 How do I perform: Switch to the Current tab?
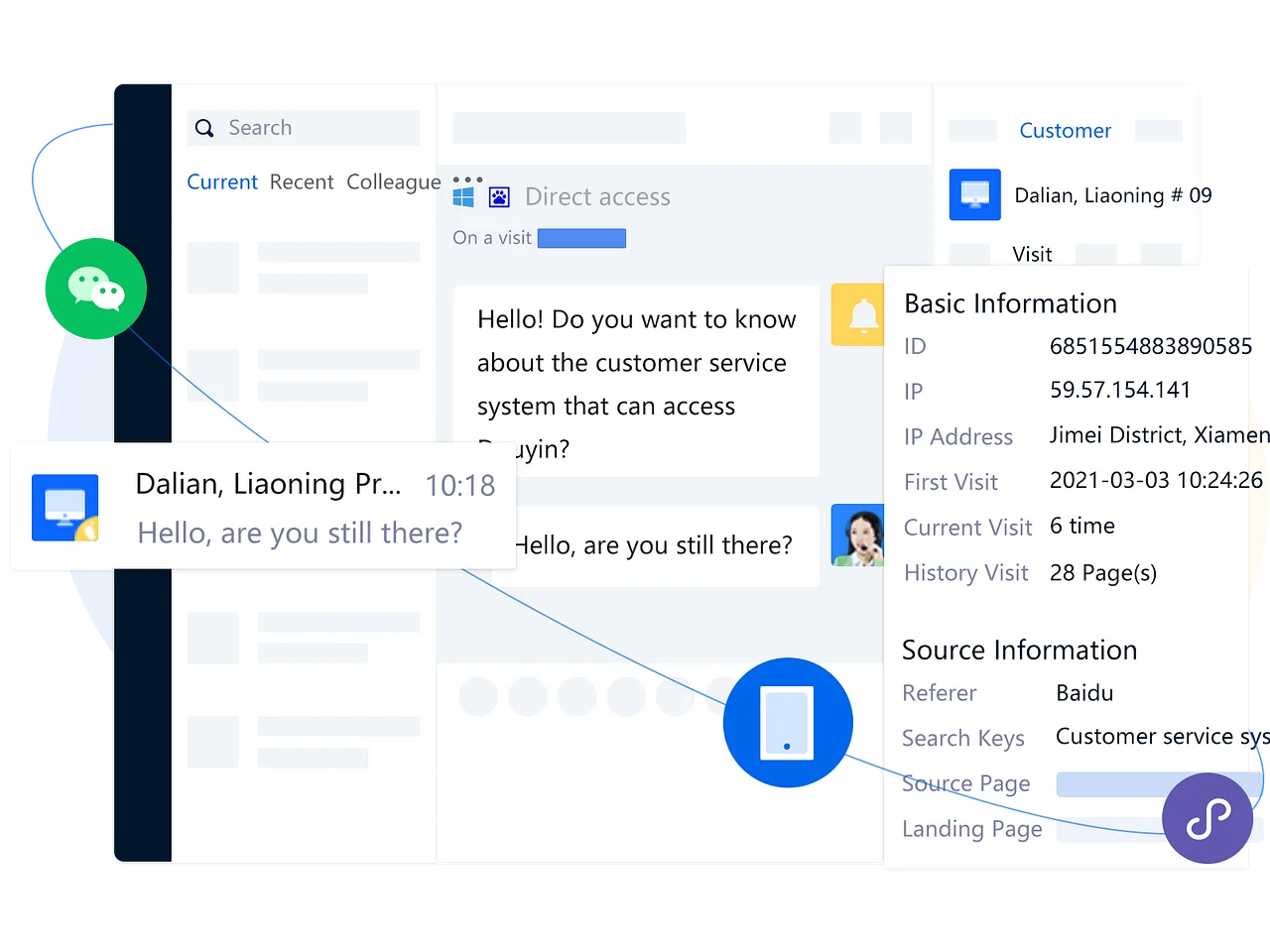(222, 182)
